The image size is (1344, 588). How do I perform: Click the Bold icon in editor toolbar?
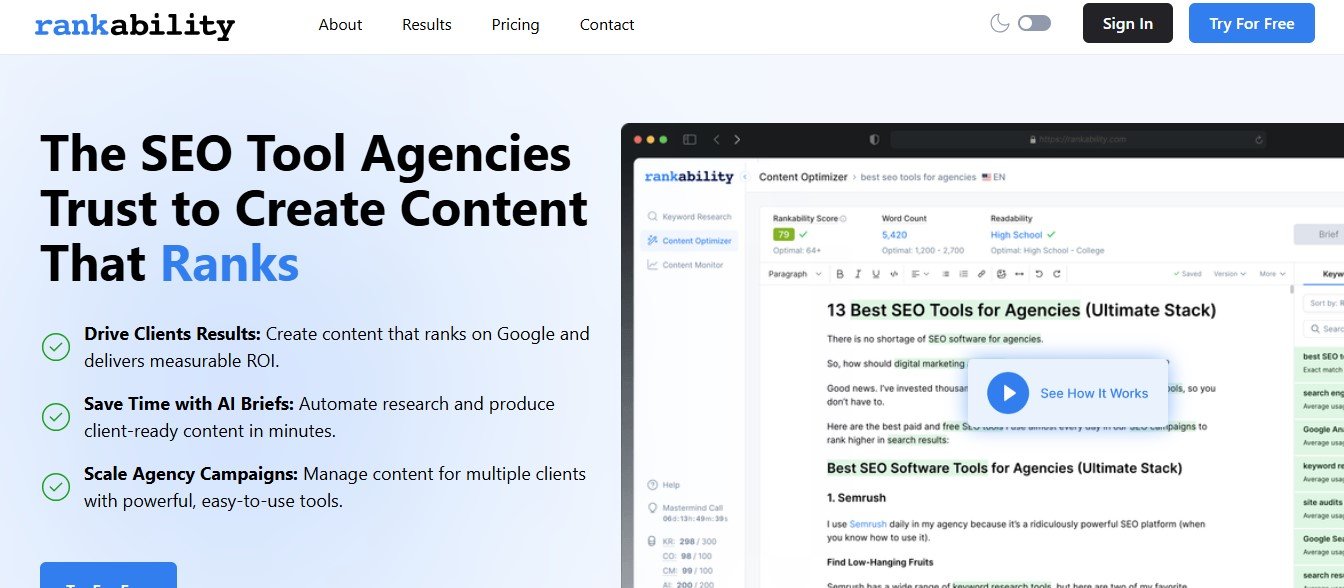pos(840,274)
